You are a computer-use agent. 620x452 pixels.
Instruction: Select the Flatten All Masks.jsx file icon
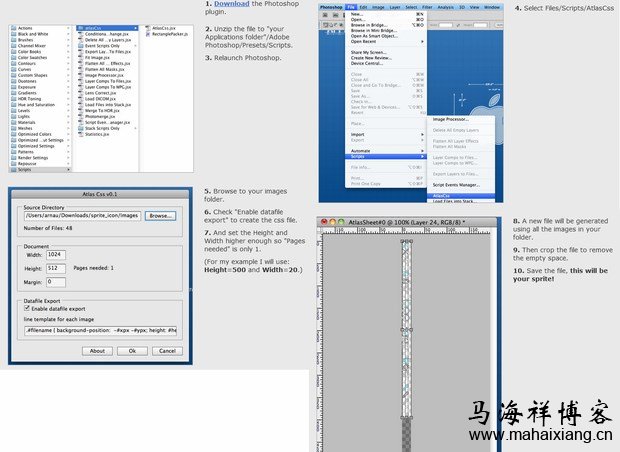81,69
